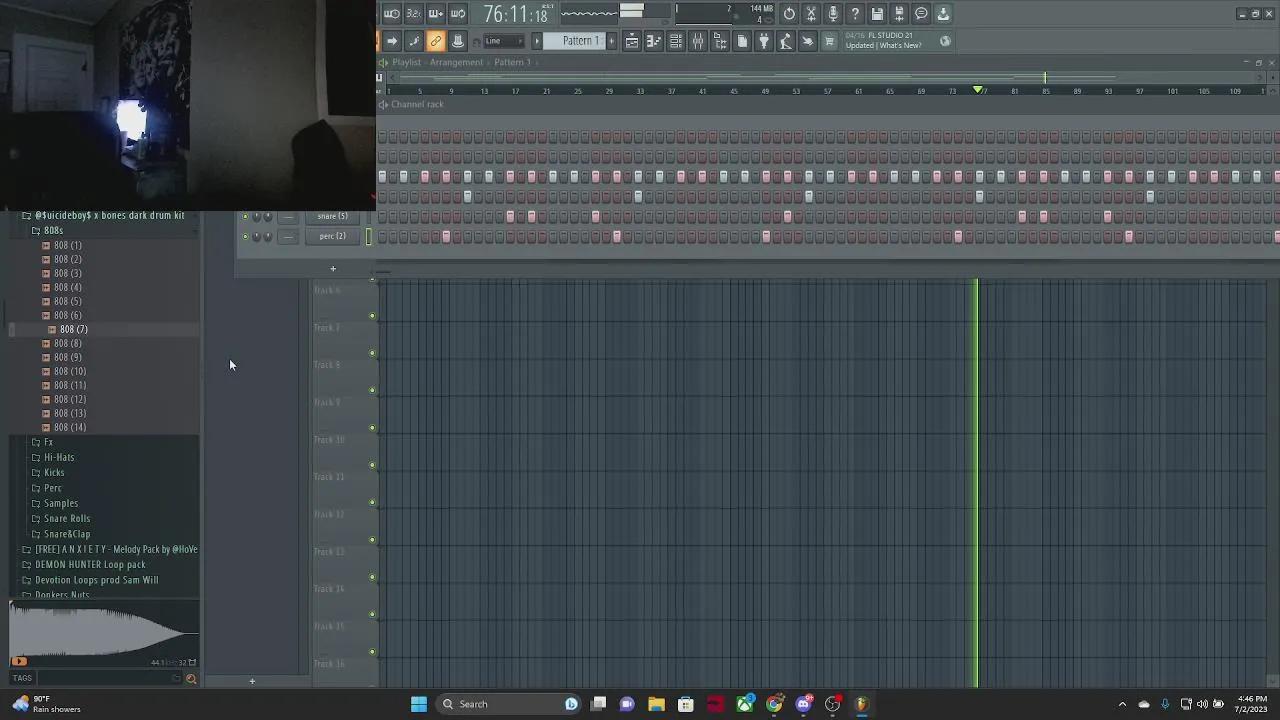Click Playlist in the breadcrumb header
This screenshot has width=1280, height=720.
[406, 62]
